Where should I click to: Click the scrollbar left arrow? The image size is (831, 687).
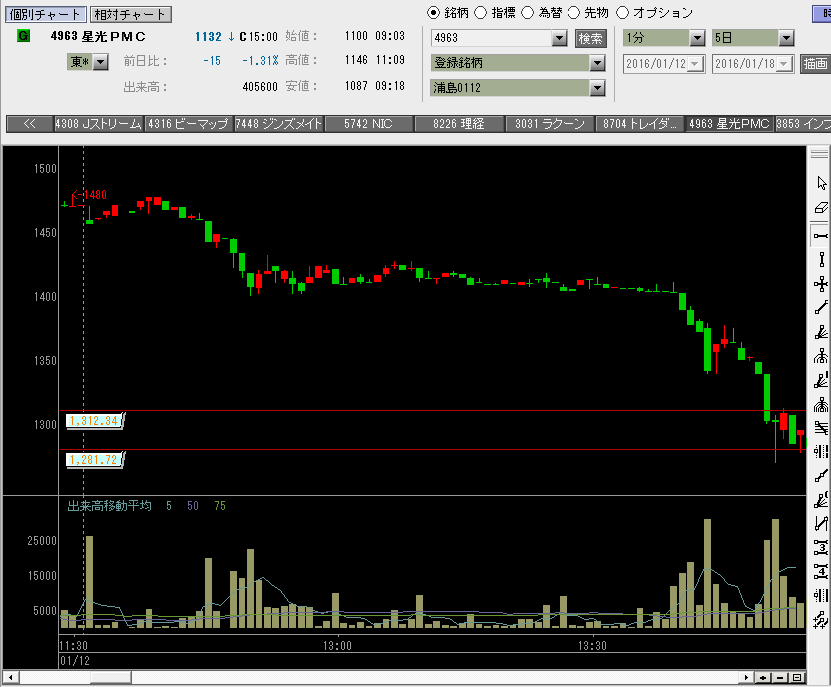(x=11, y=677)
